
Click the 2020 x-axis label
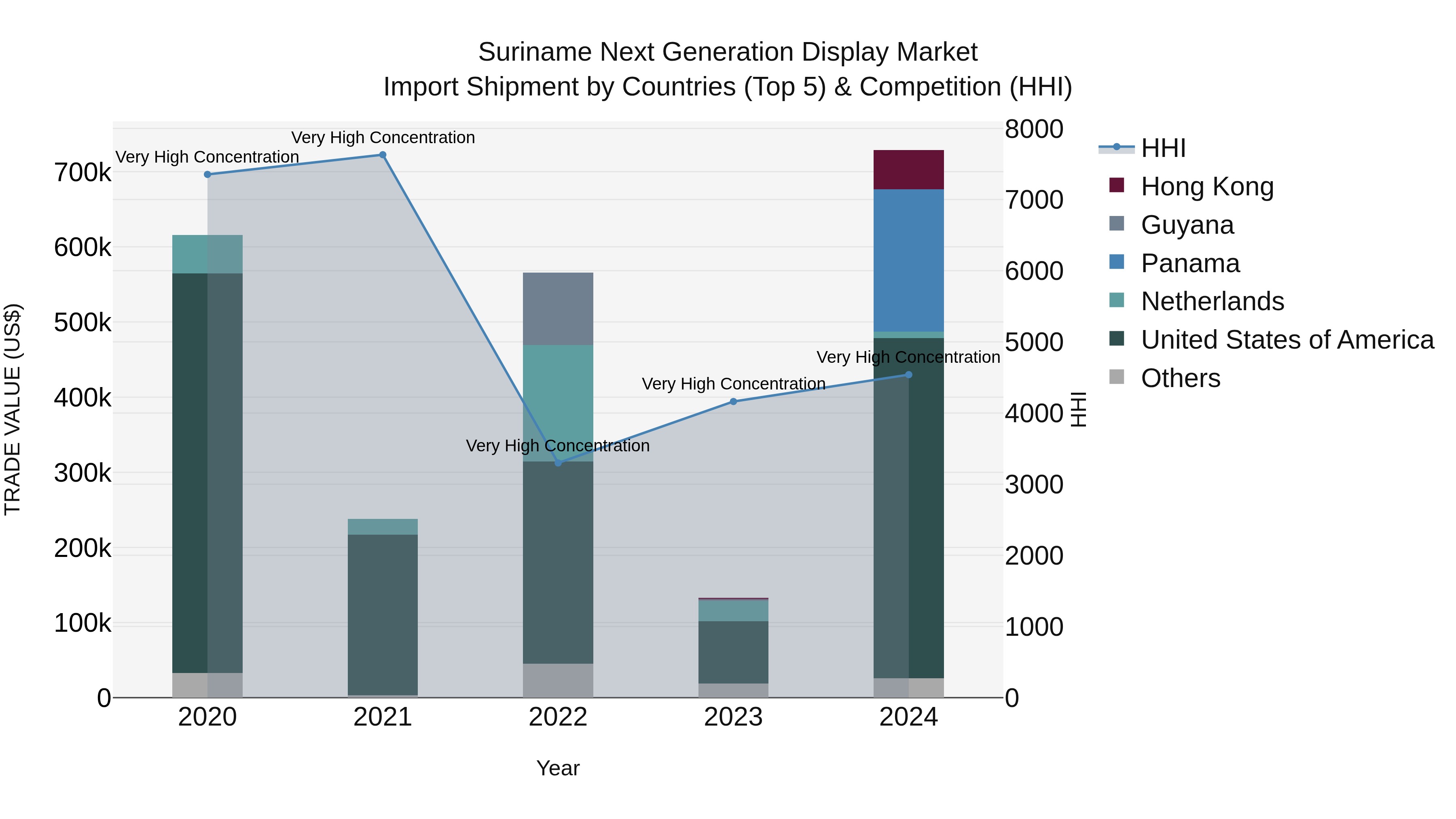pos(207,717)
